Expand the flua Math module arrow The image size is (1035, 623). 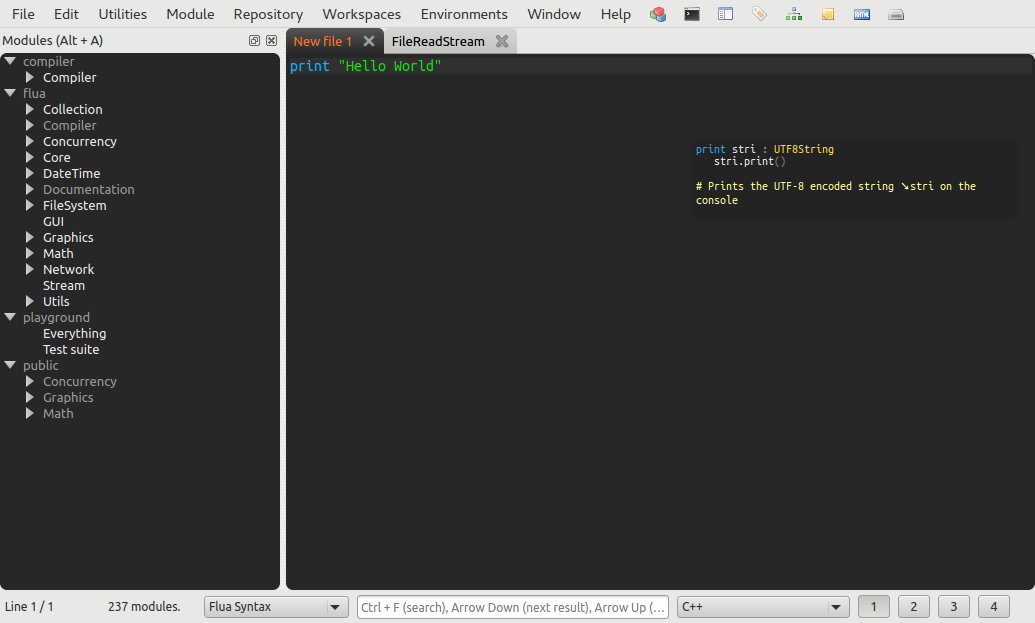click(x=30, y=253)
